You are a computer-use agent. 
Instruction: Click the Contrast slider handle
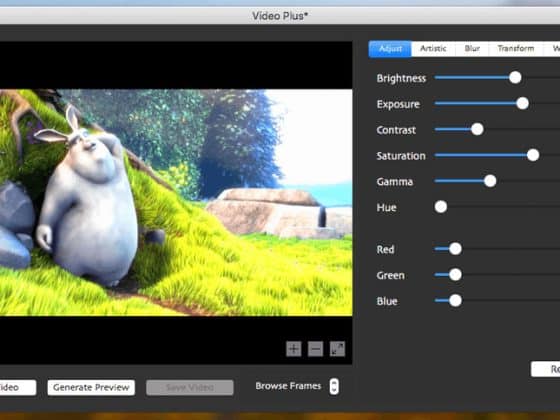tap(477, 129)
